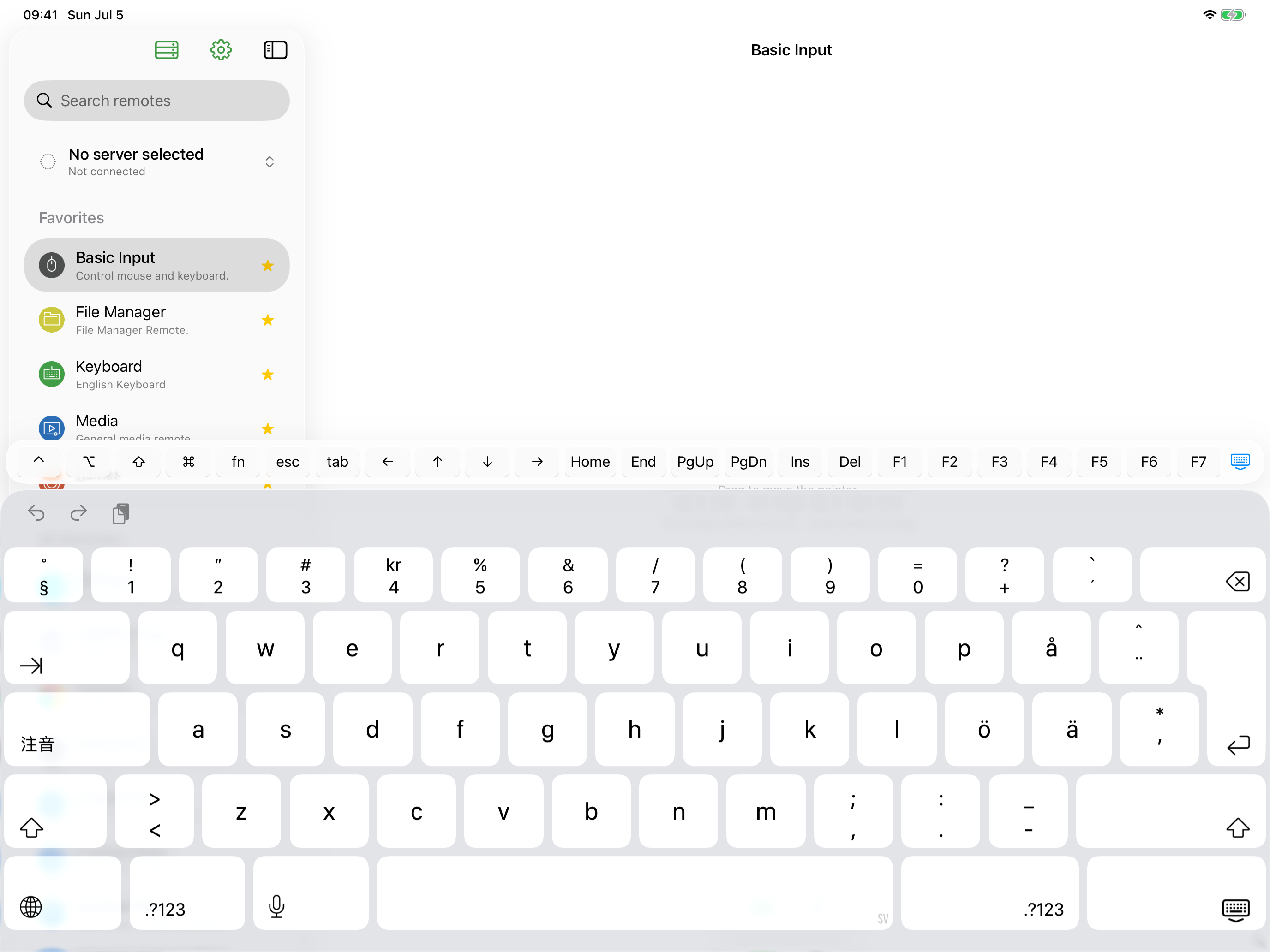Toggle the sidebar panel icon
Image resolution: width=1270 pixels, height=952 pixels.
click(275, 50)
